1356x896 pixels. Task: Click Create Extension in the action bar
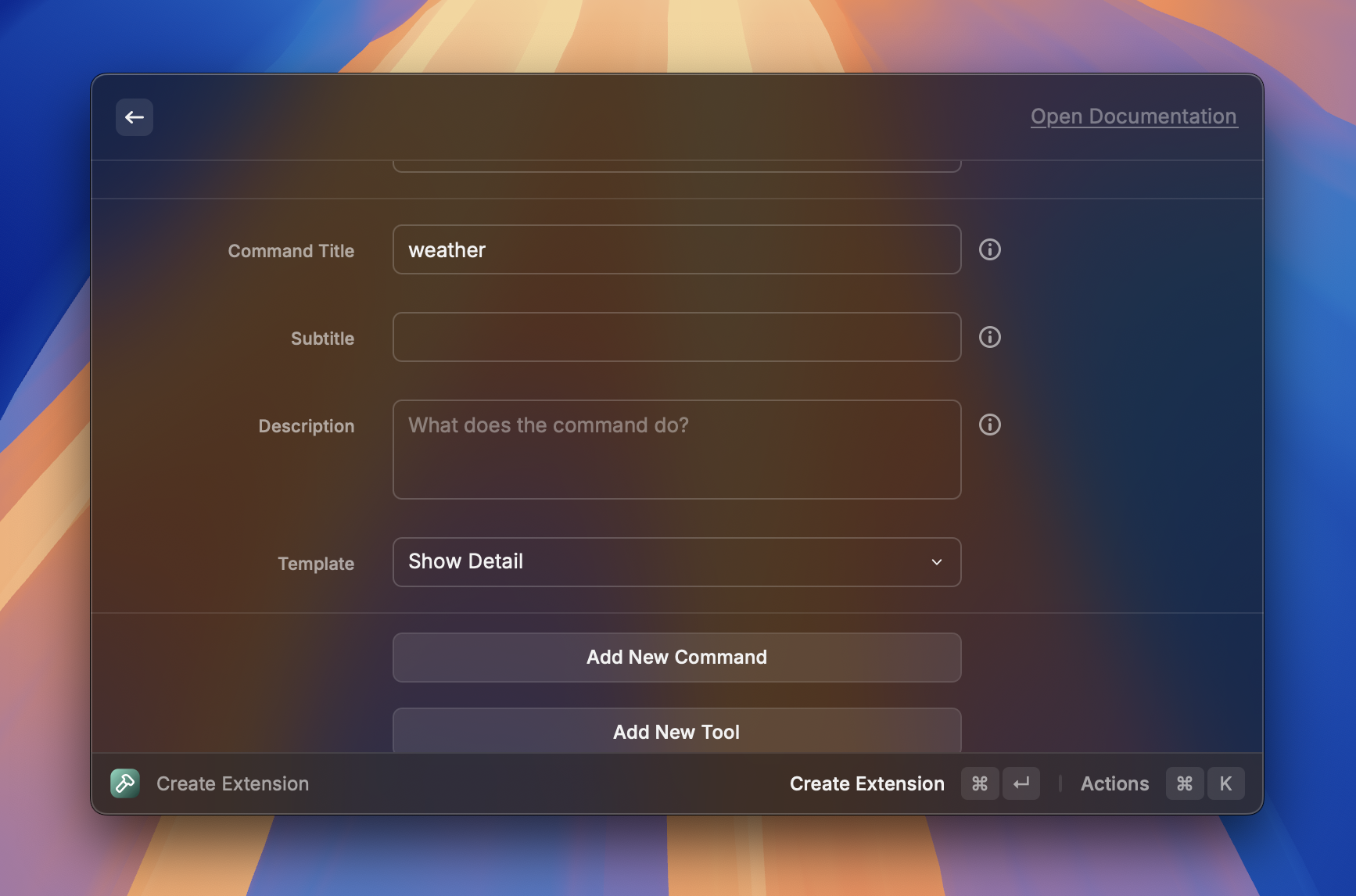point(866,783)
